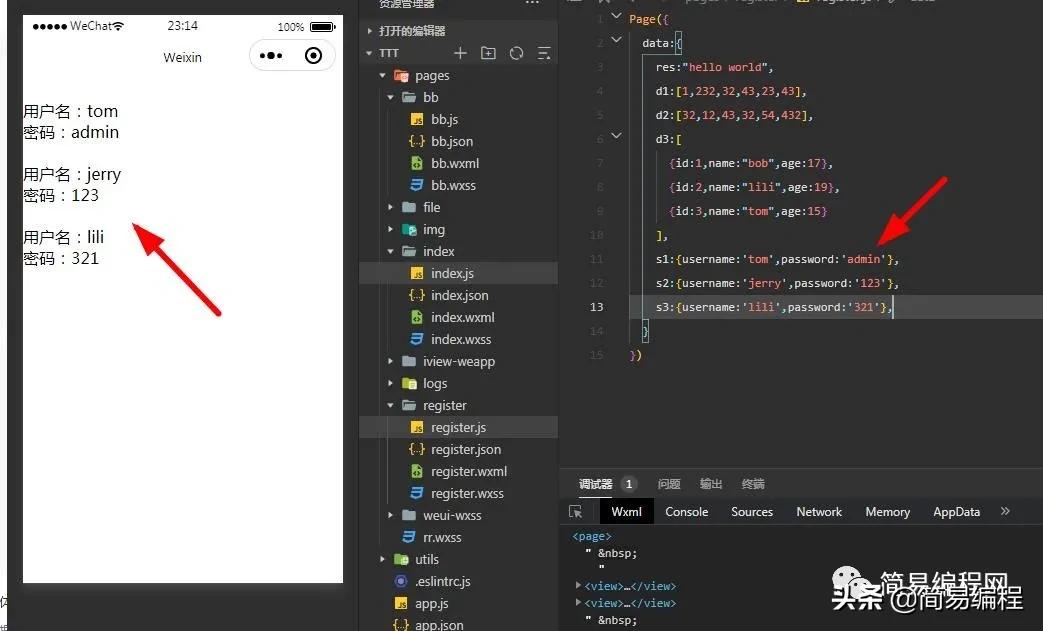1043x631 pixels.
Task: Click the simulator capsule menu dots button
Action: pos(271,55)
